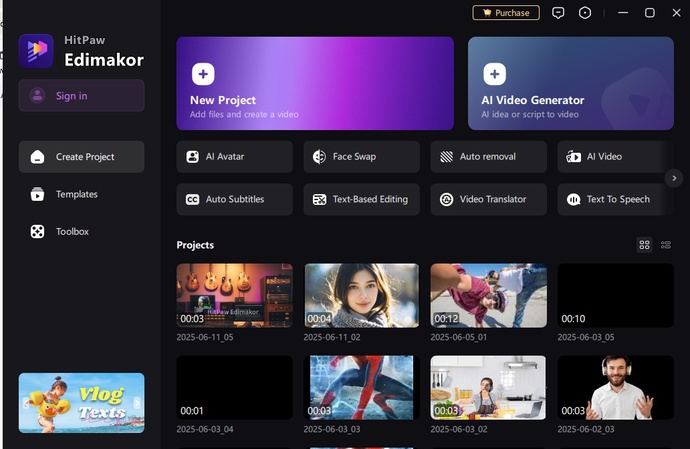Image resolution: width=690 pixels, height=449 pixels.
Task: Click the Templates play-folder icon
Action: [37, 194]
